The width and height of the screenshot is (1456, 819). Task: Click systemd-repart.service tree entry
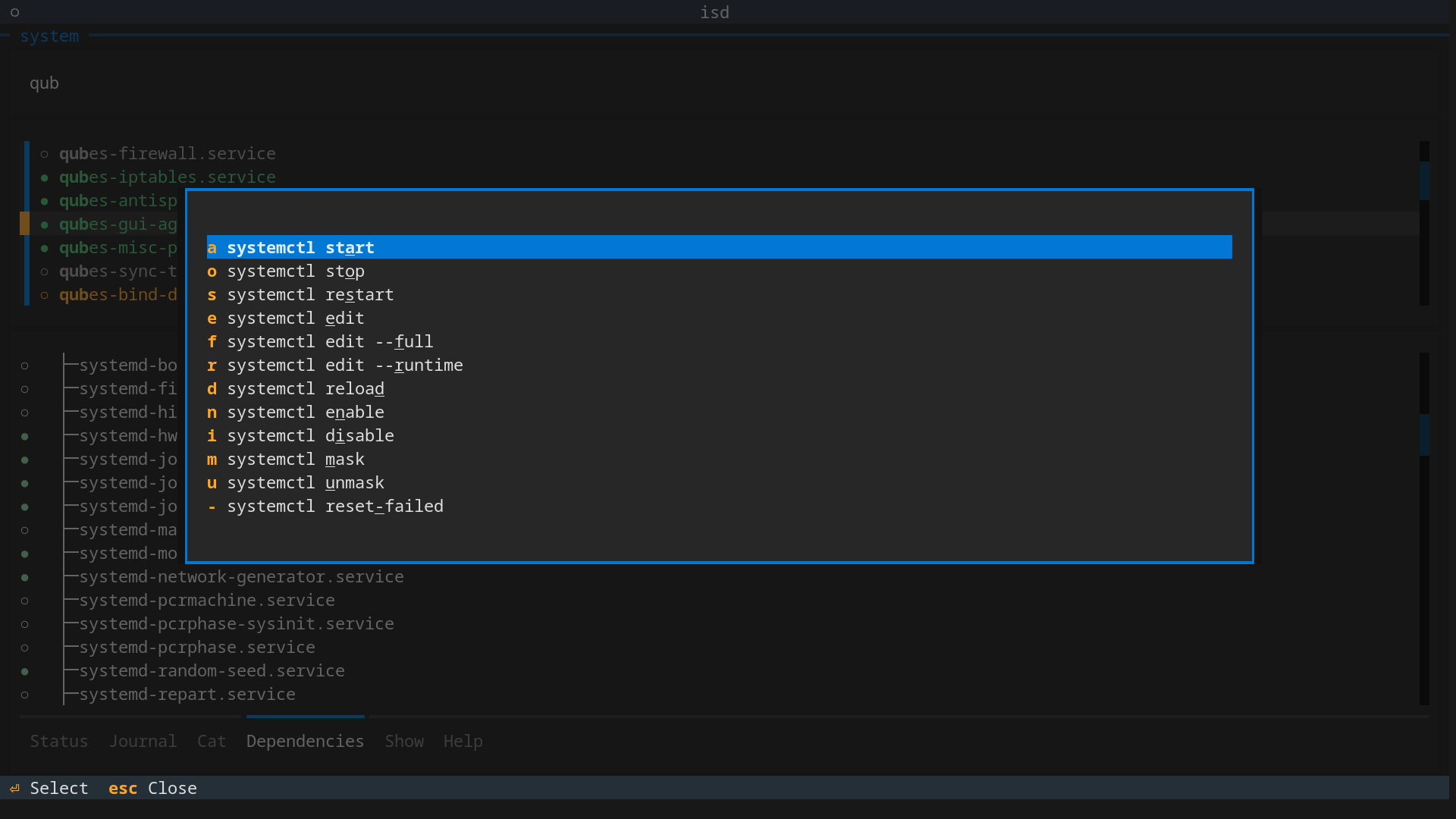(x=187, y=694)
